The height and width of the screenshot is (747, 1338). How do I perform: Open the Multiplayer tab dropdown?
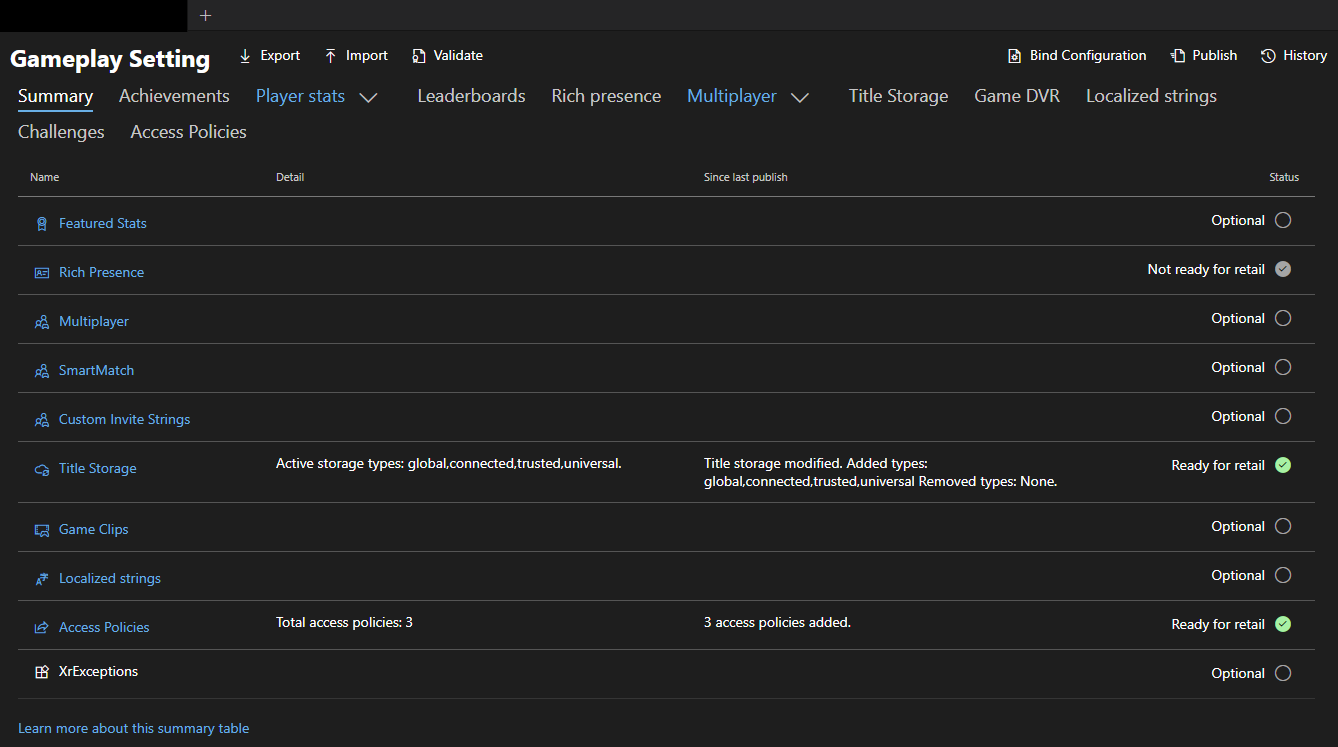coord(800,97)
